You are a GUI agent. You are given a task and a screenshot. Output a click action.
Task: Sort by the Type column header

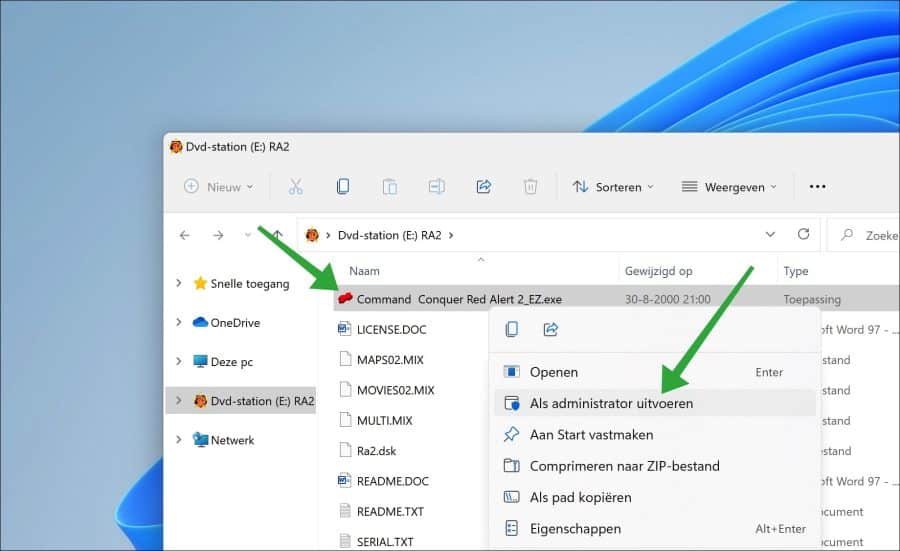(796, 271)
